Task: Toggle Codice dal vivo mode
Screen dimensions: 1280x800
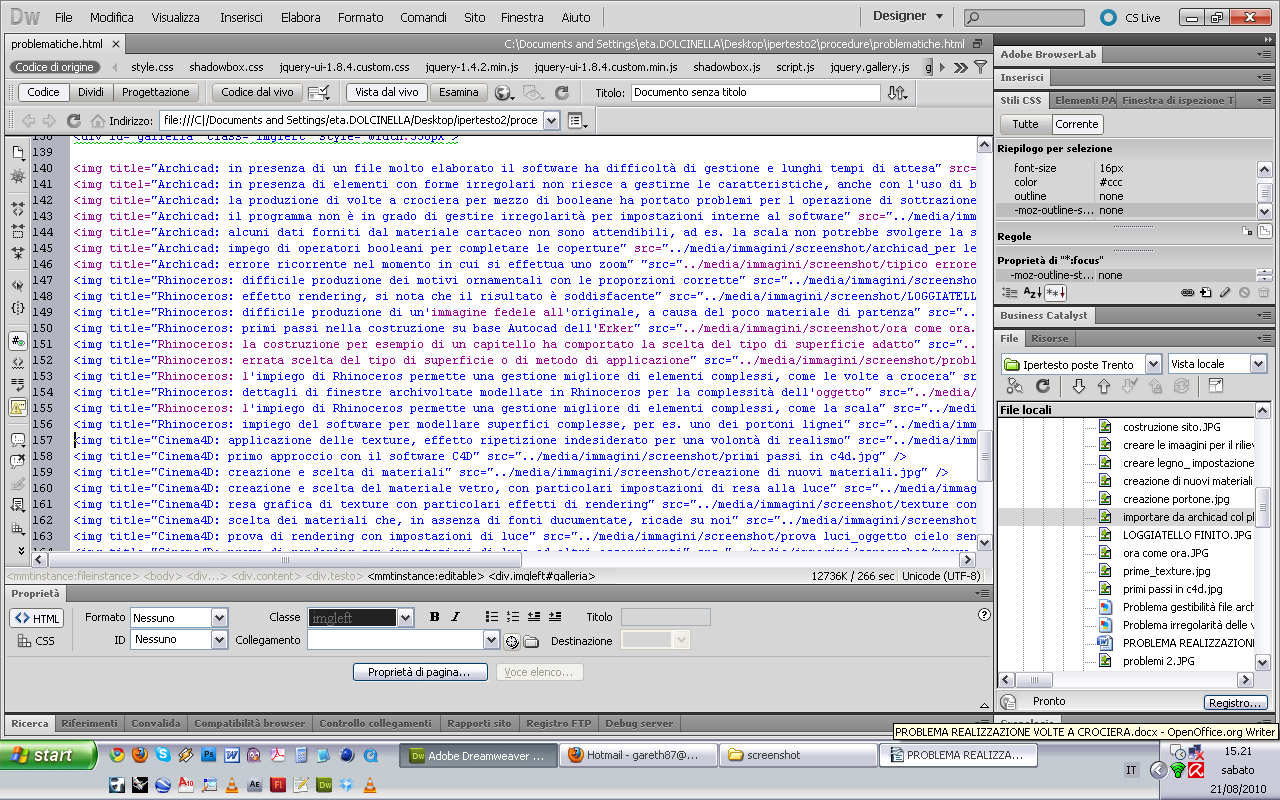Action: (x=257, y=92)
